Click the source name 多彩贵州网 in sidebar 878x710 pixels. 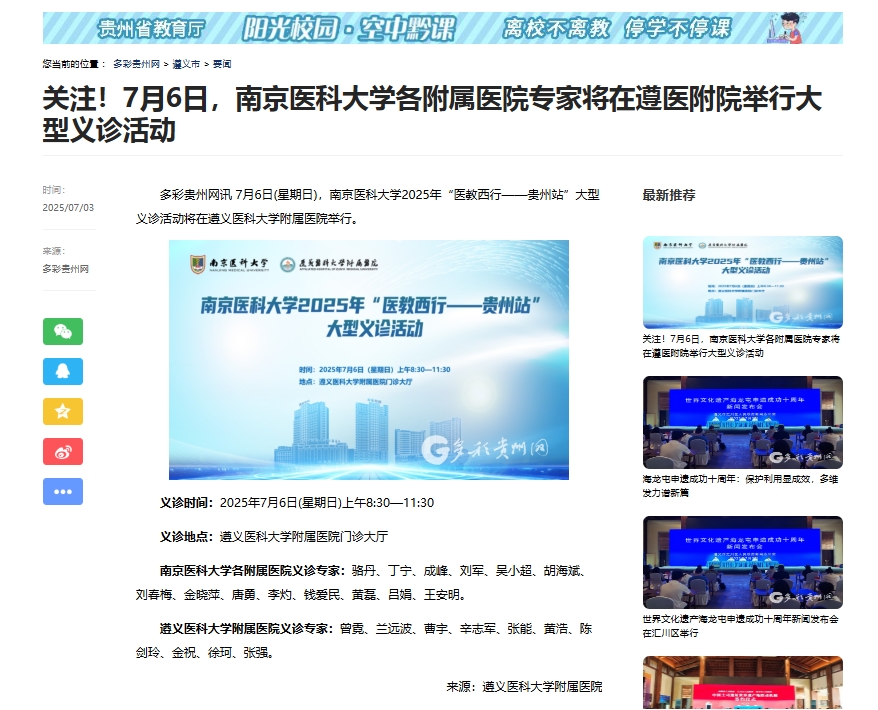[x=66, y=269]
